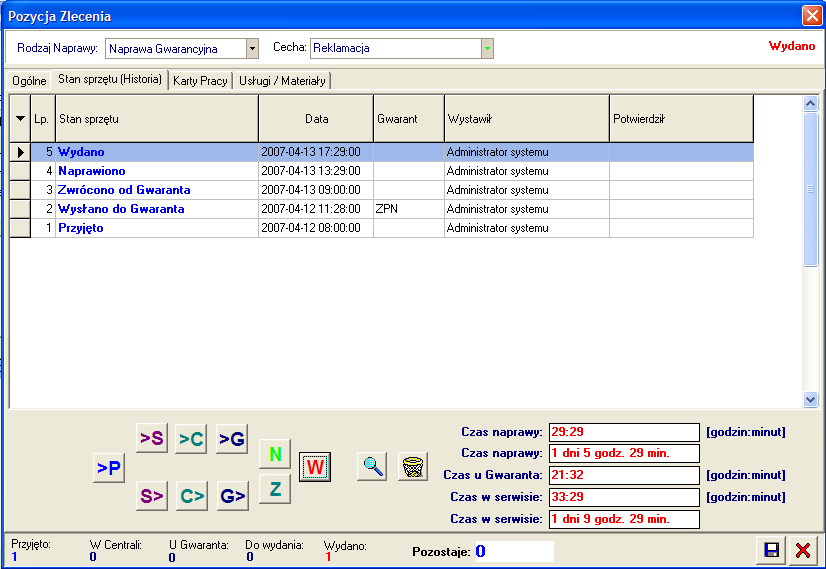Screen dimensions: 826x569
Task: Click the Czas w serwisie 33:29 field
Action: coord(624,497)
